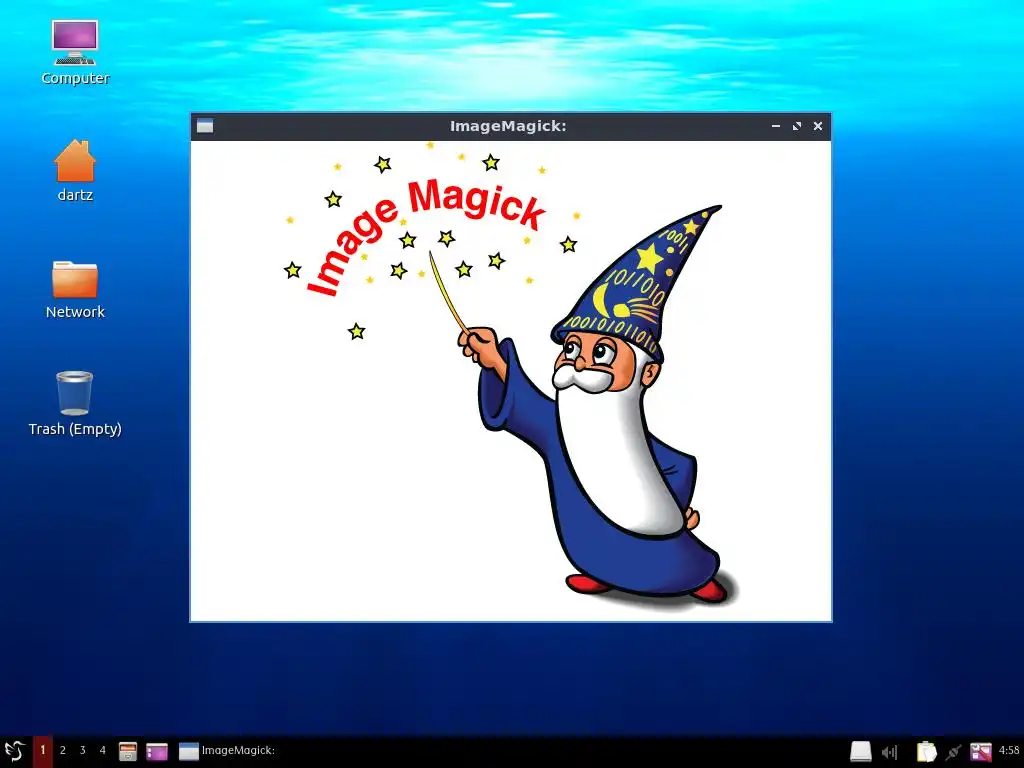Close the ImageMagick window
Screen dimensions: 1024x768
click(x=818, y=126)
